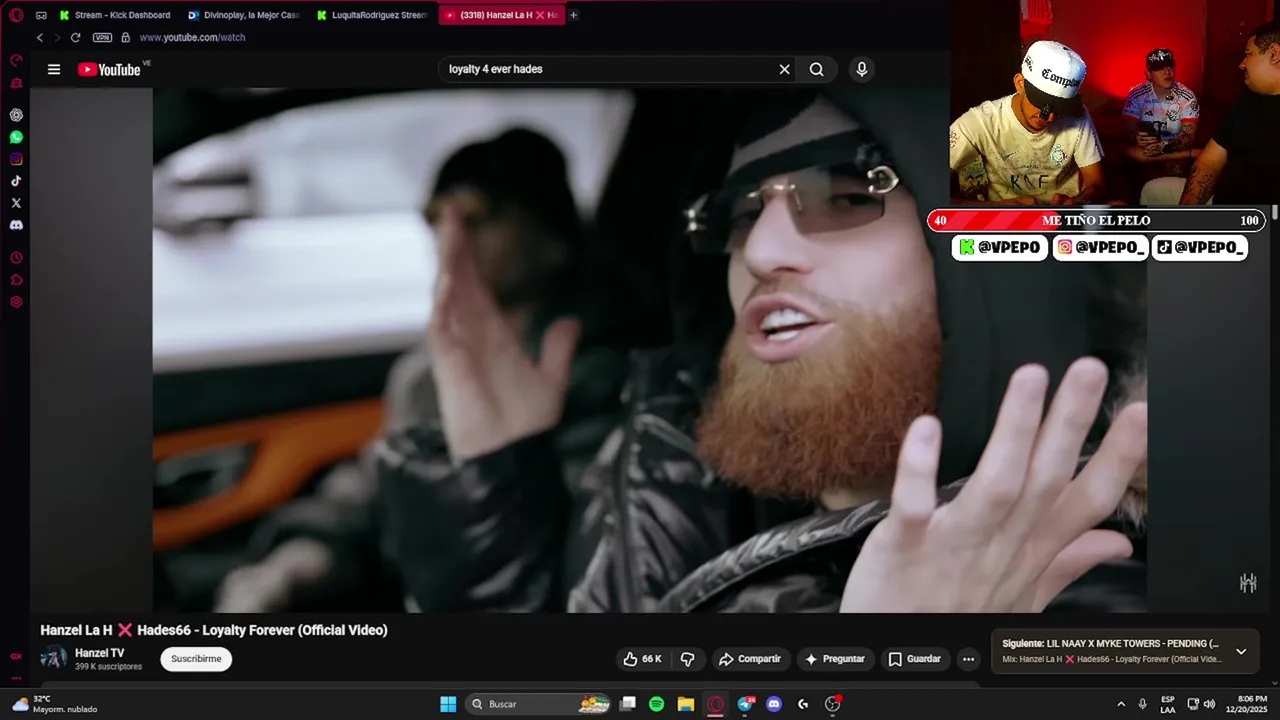Open the volume control tray icon
The width and height of the screenshot is (1280, 720).
[x=1210, y=704]
